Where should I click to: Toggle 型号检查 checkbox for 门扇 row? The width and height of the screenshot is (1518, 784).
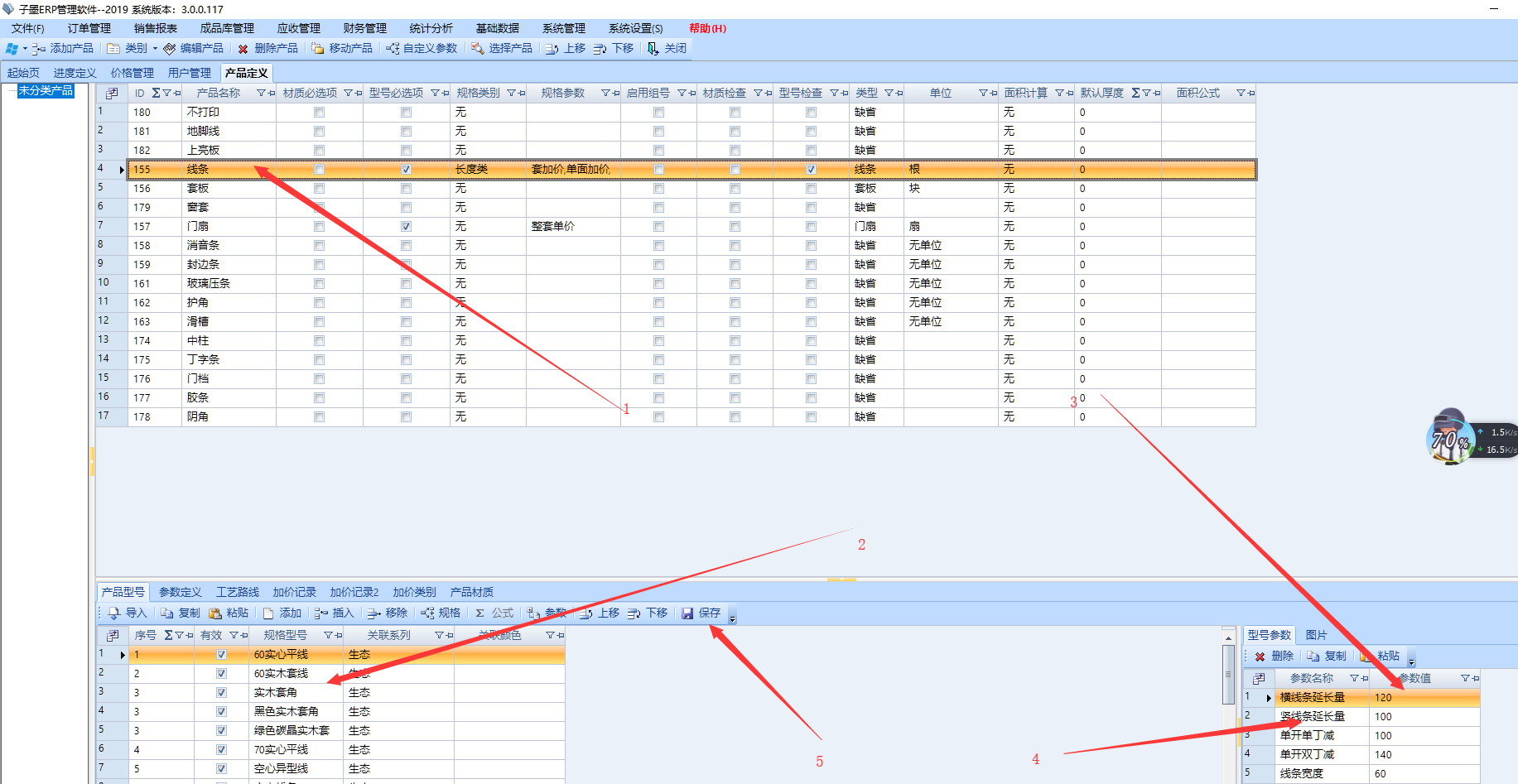tap(811, 227)
